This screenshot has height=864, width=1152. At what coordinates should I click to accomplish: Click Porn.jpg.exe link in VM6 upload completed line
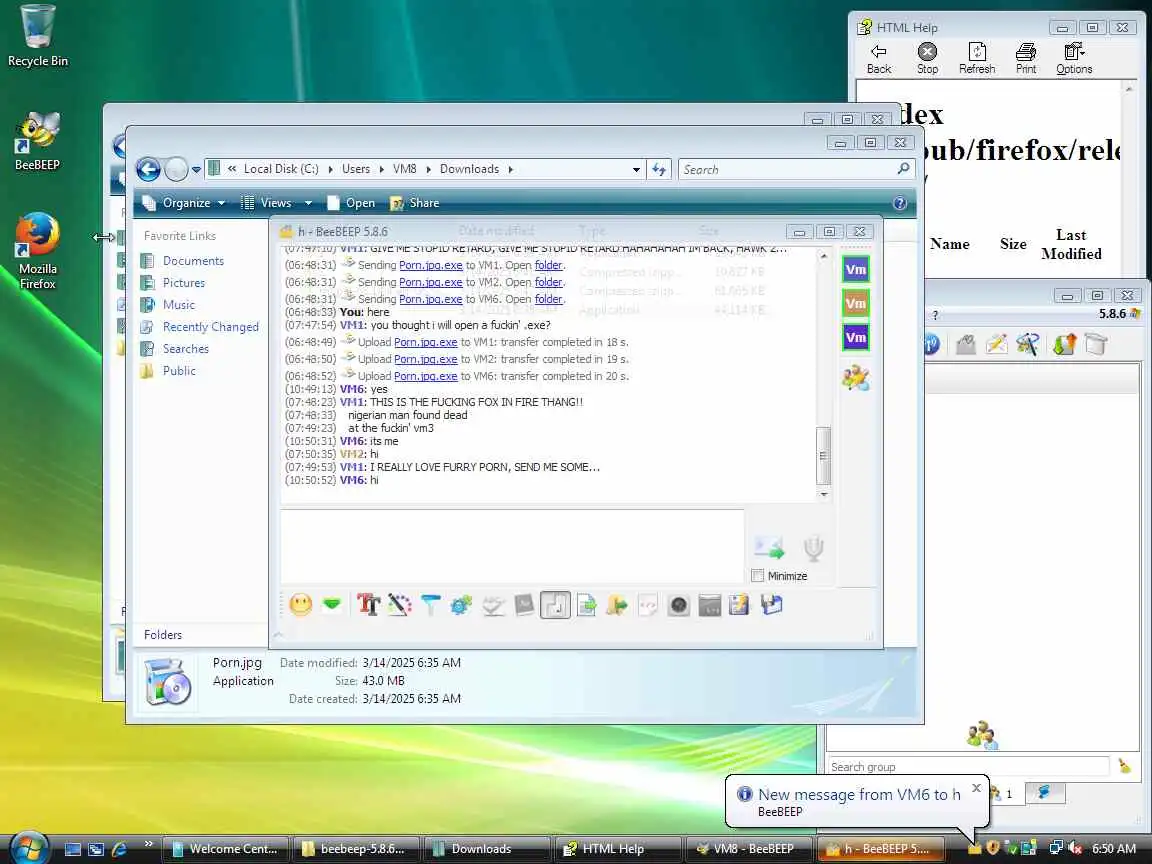click(425, 376)
